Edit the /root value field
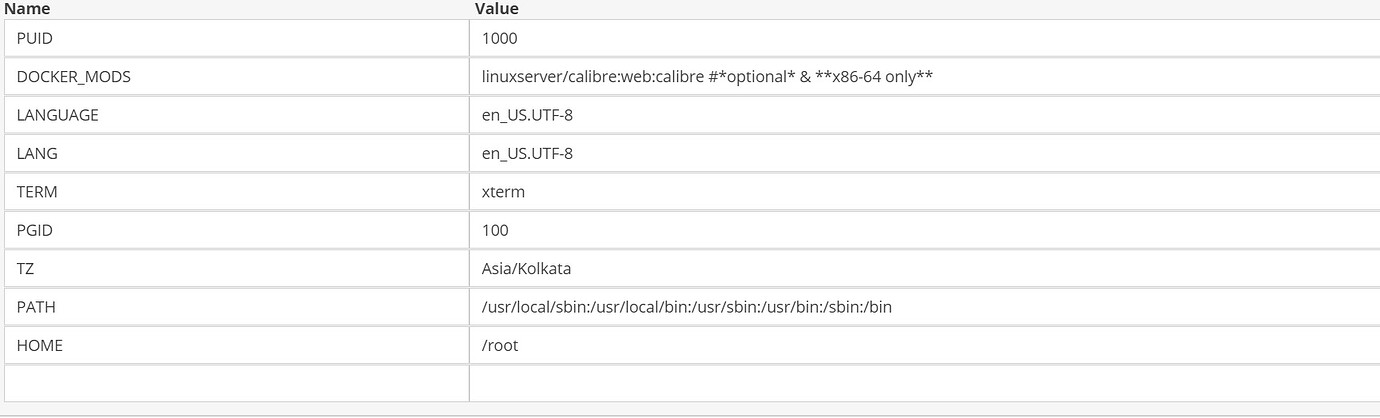The height and width of the screenshot is (418, 1380). [925, 345]
